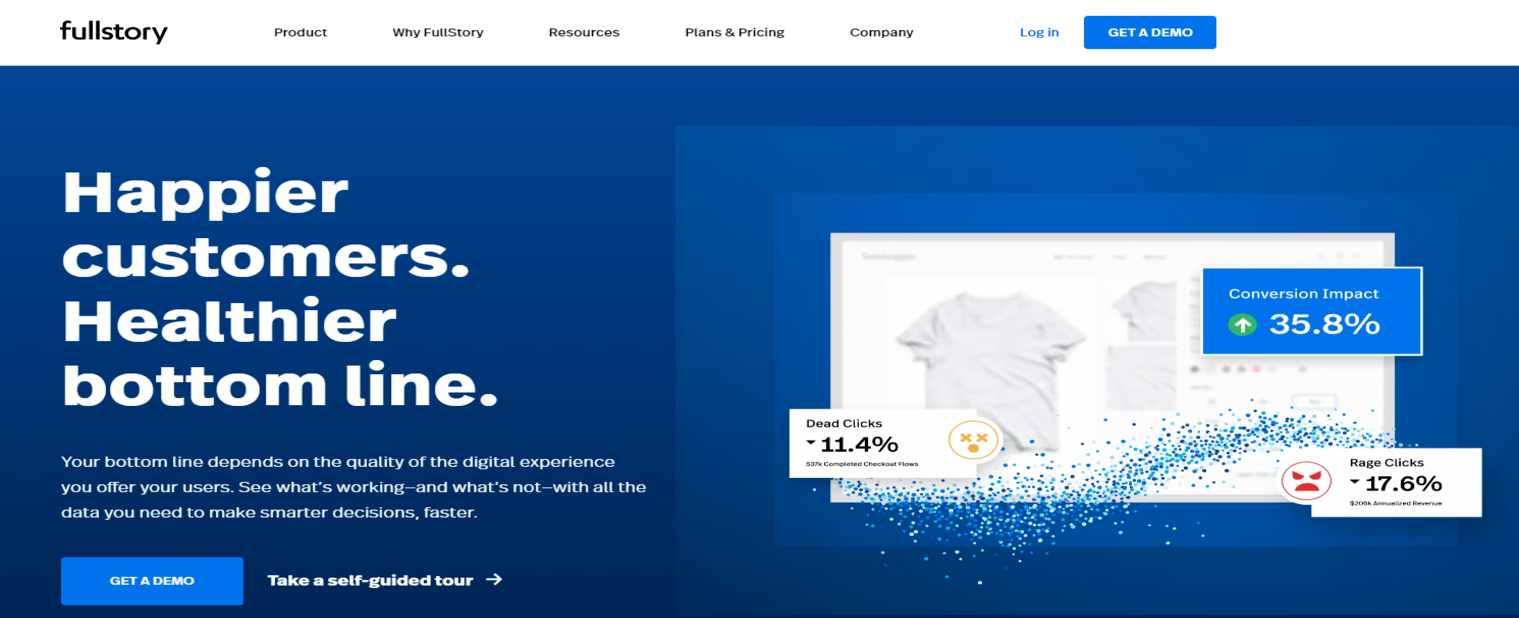Viewport: 1519px width, 618px height.
Task: Click the fullstory logo
Action: pos(113,32)
